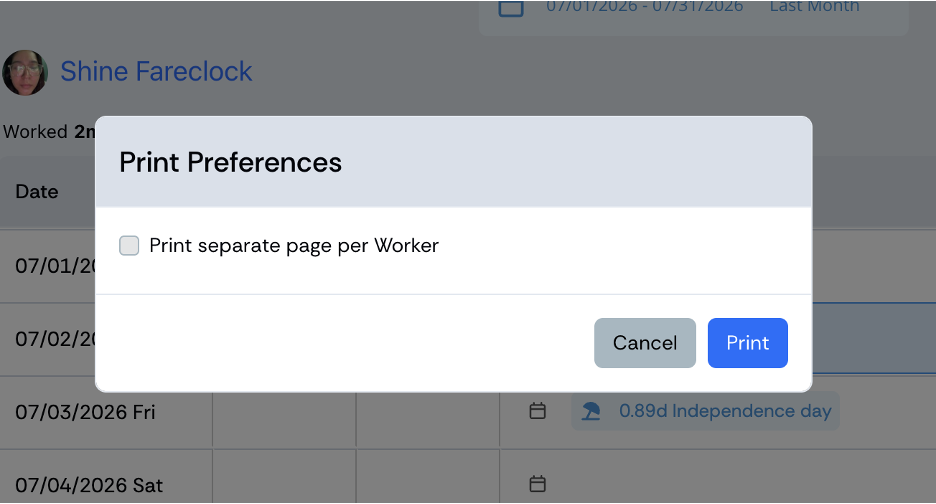Cancel the Print Preferences dialog

(x=645, y=343)
